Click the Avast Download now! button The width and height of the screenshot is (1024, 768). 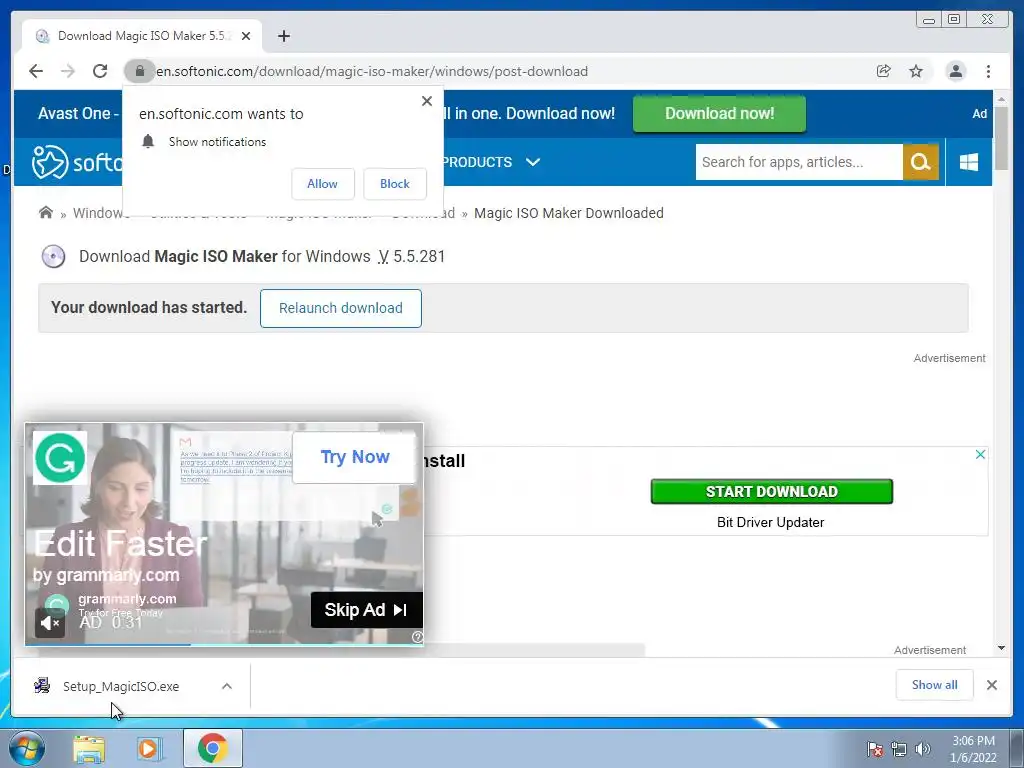(x=719, y=114)
